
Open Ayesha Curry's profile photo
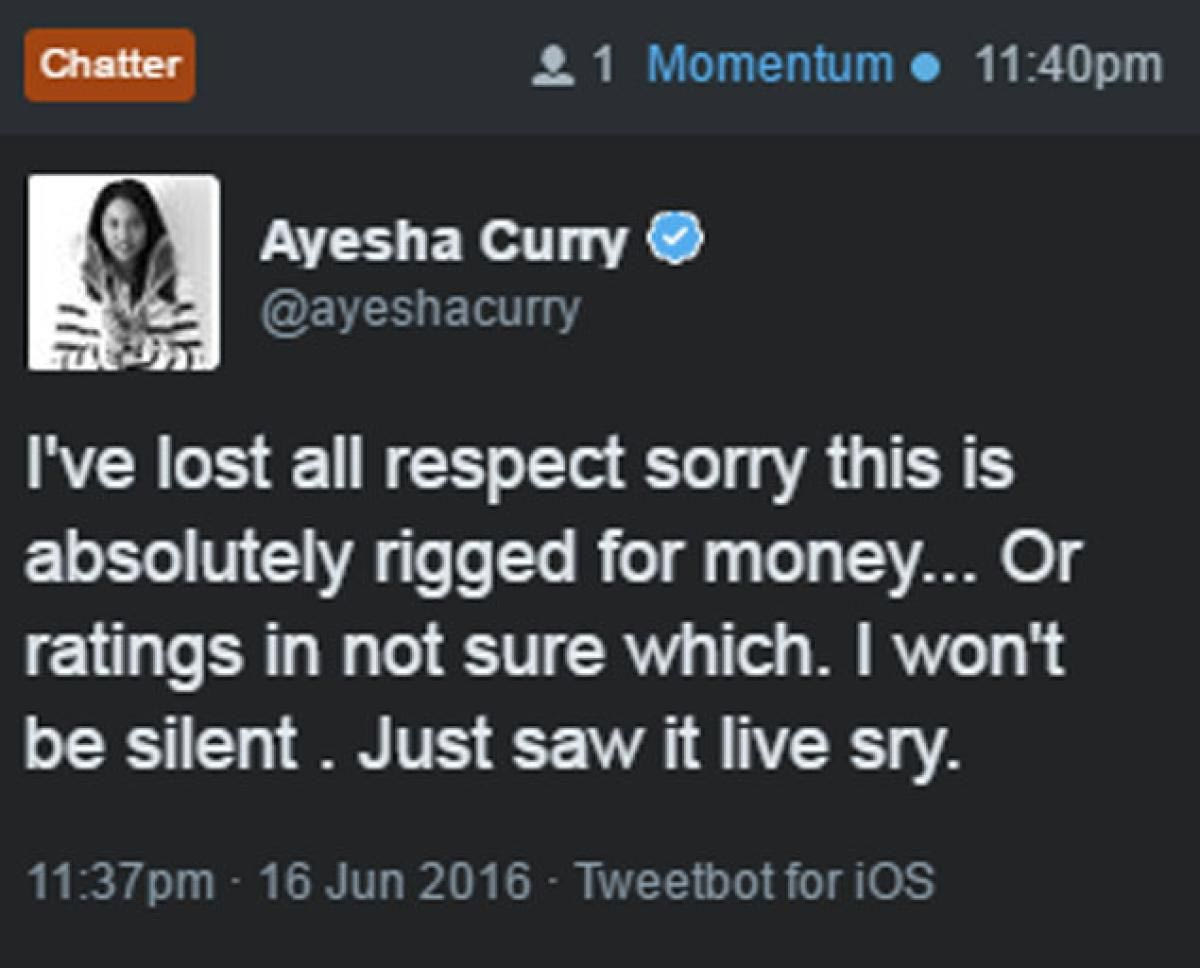point(123,272)
